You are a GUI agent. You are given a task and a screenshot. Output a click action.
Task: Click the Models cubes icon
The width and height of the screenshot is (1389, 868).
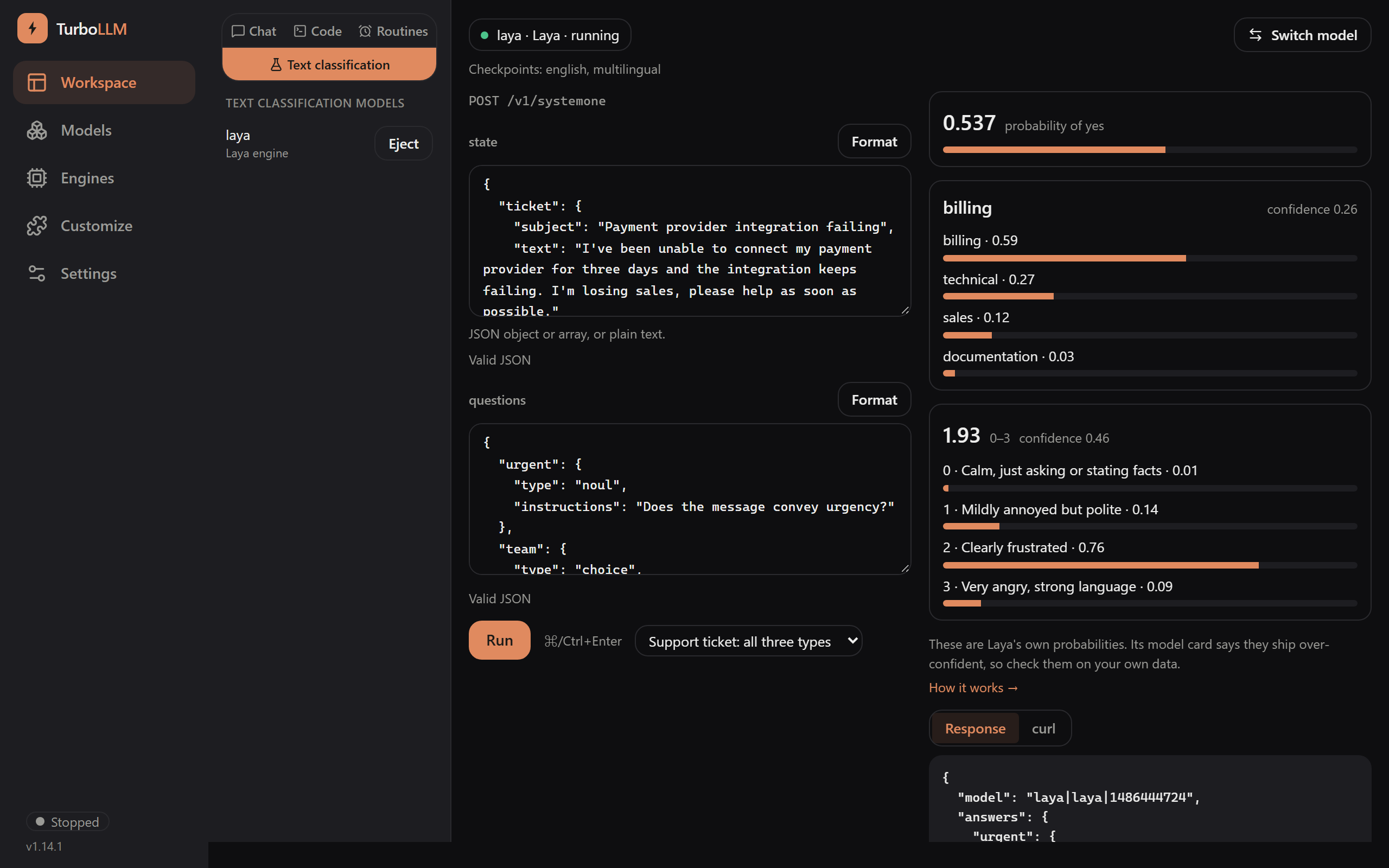click(37, 130)
